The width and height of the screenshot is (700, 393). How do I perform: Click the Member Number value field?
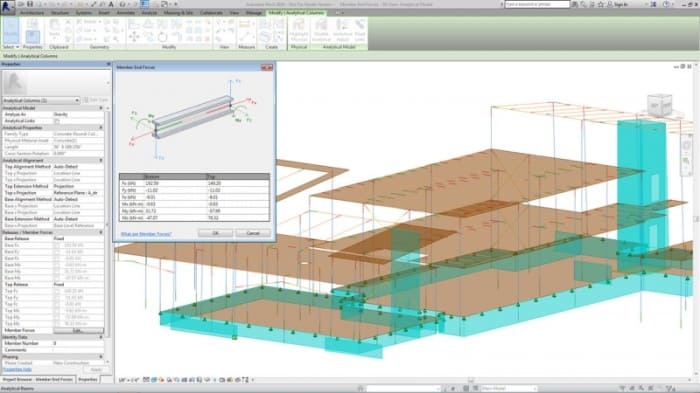click(78, 343)
